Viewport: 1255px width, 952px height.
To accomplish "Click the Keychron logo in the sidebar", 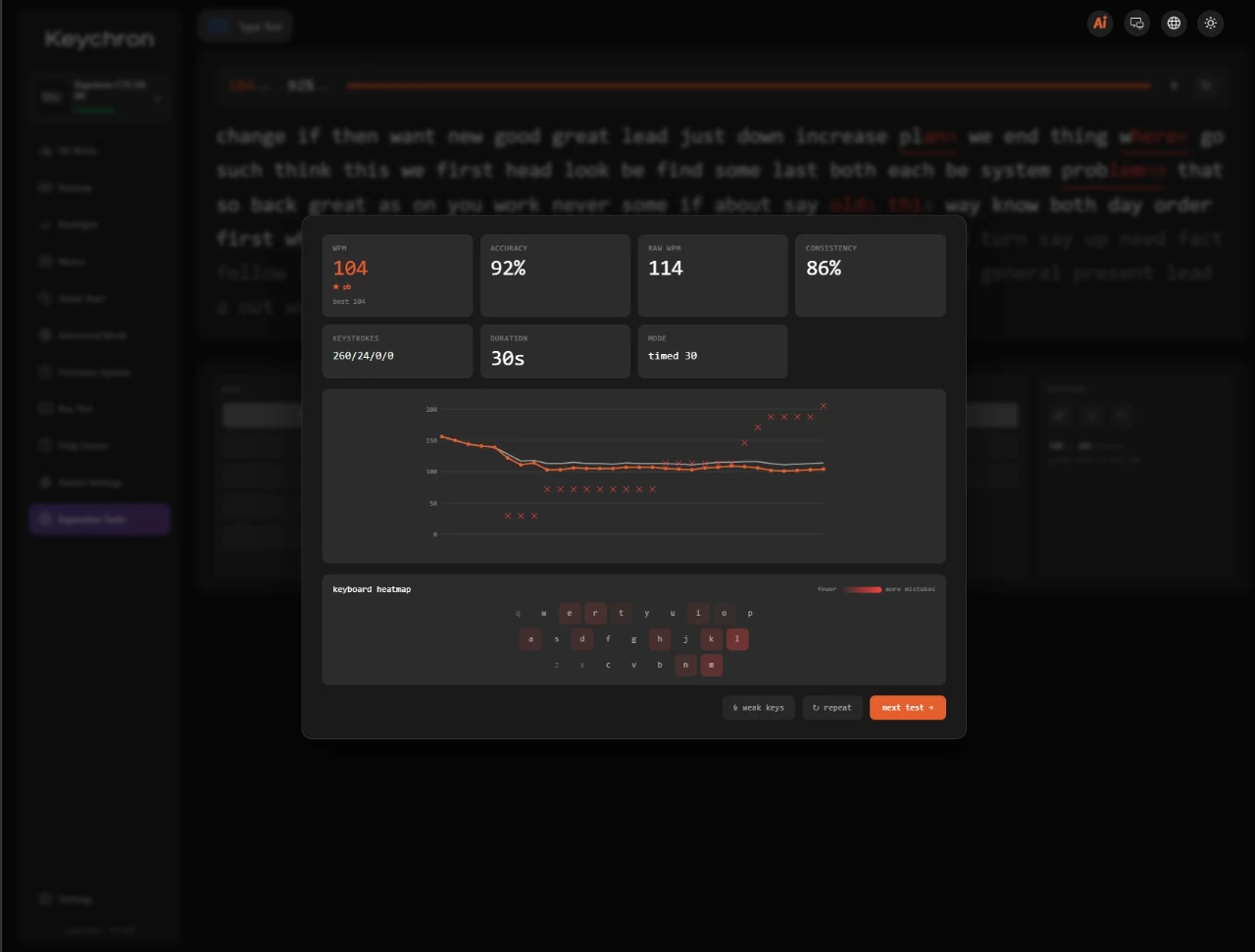I will click(99, 39).
